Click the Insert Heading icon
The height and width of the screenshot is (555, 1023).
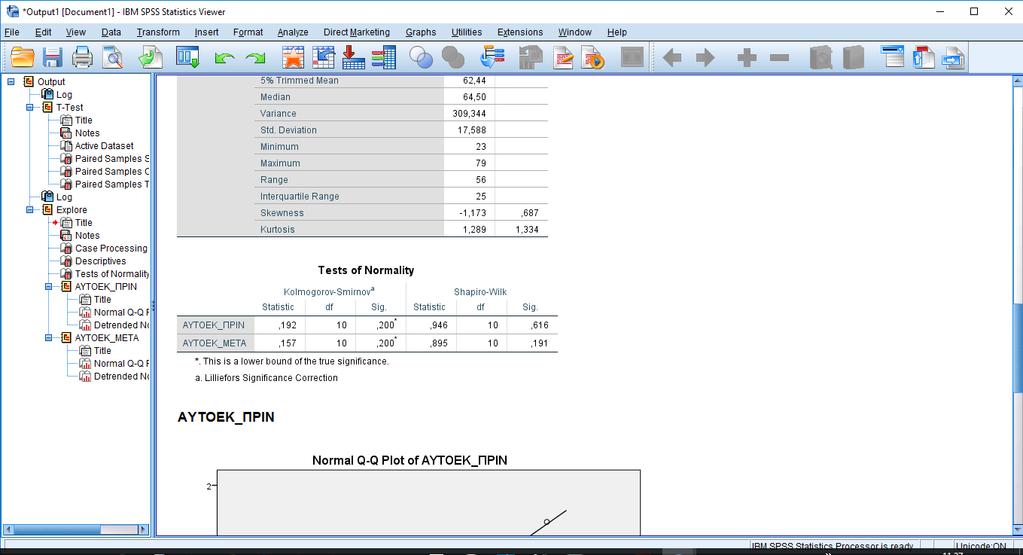pyautogui.click(x=892, y=58)
